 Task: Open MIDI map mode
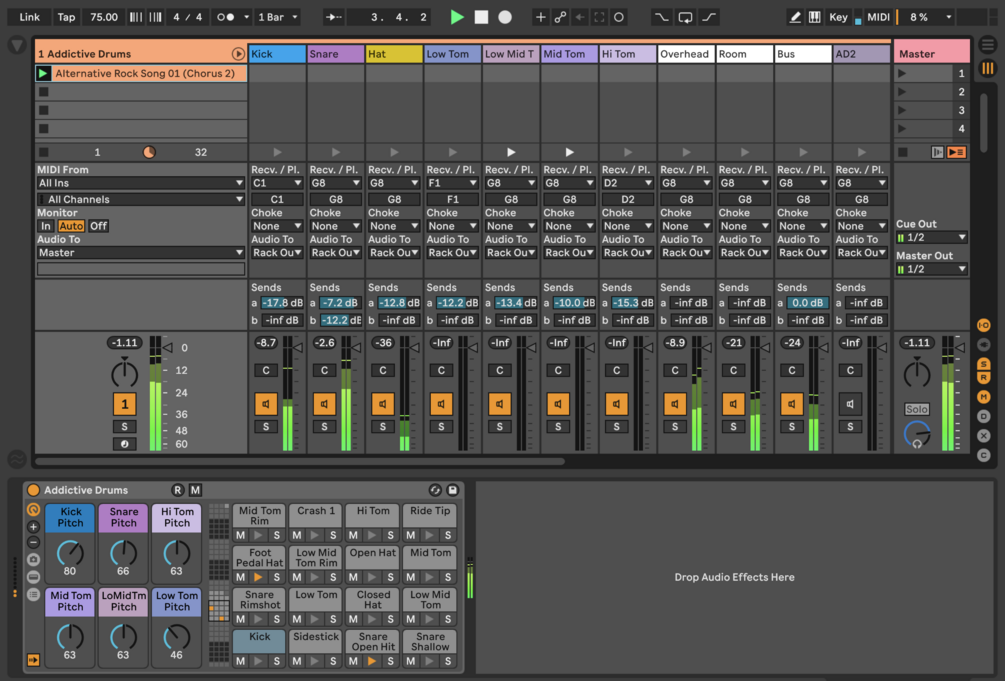pos(878,17)
